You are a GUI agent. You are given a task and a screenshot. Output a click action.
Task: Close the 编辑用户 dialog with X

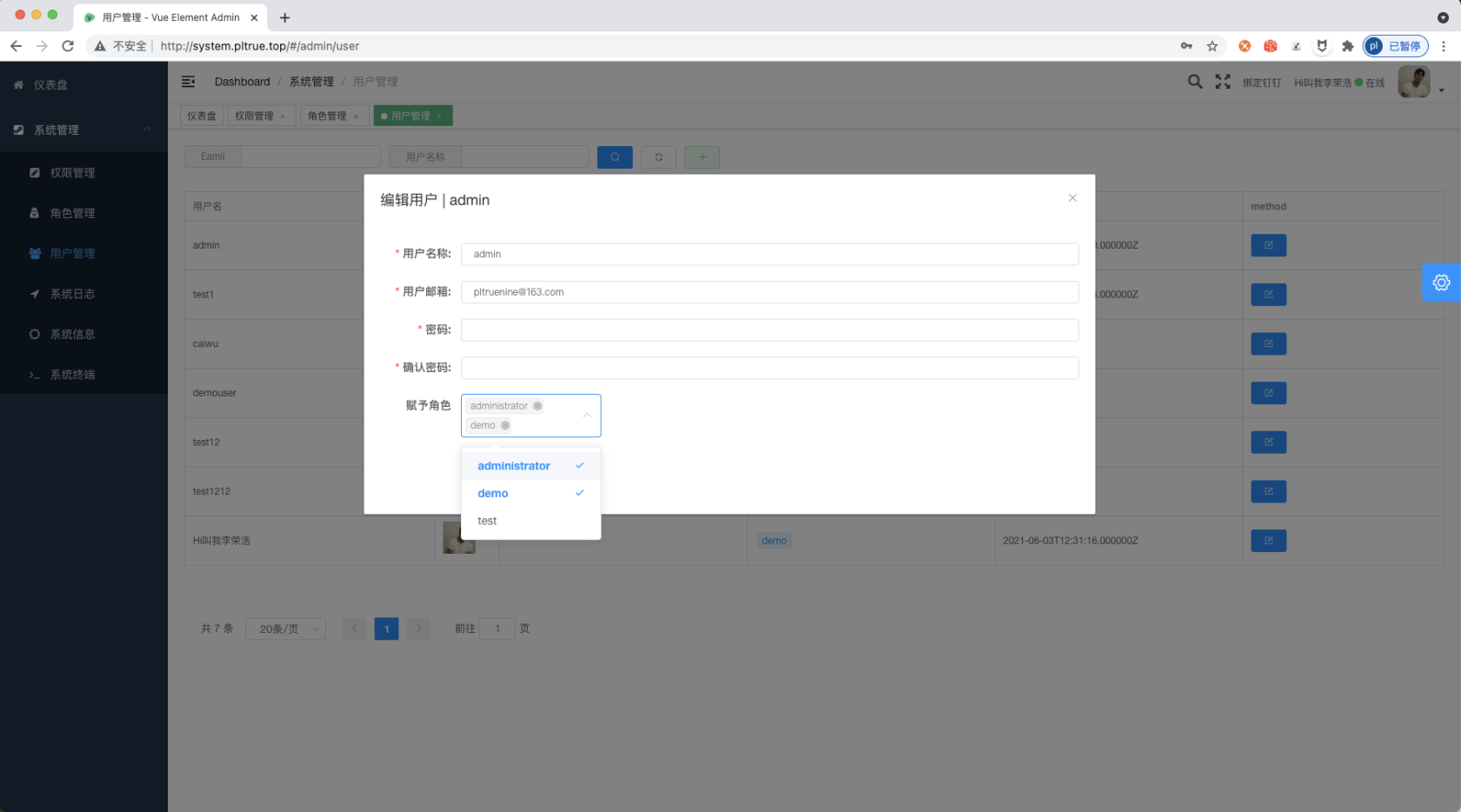click(x=1072, y=197)
